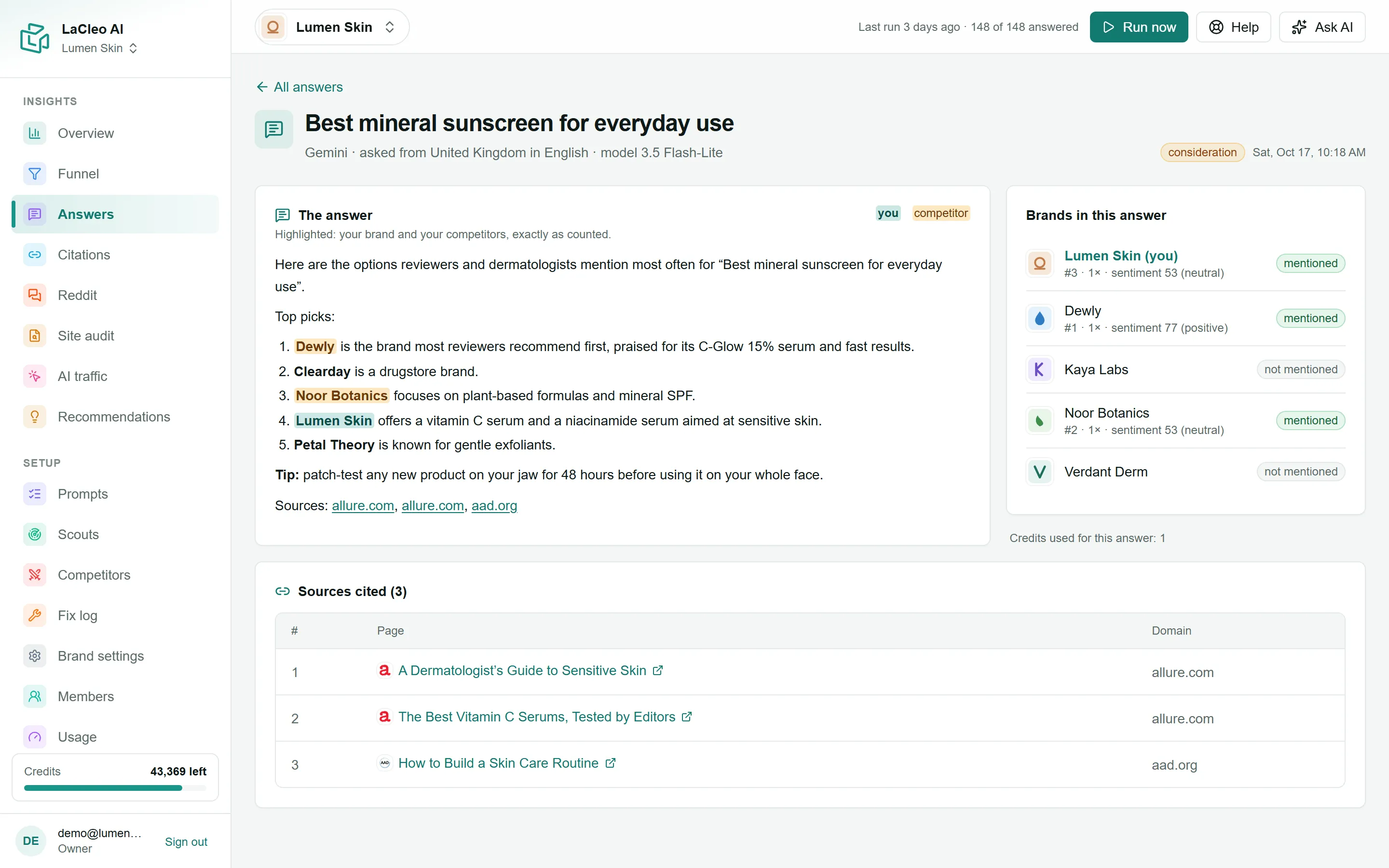Open the Help button
Screen dimensions: 1389x868
click(x=1233, y=27)
